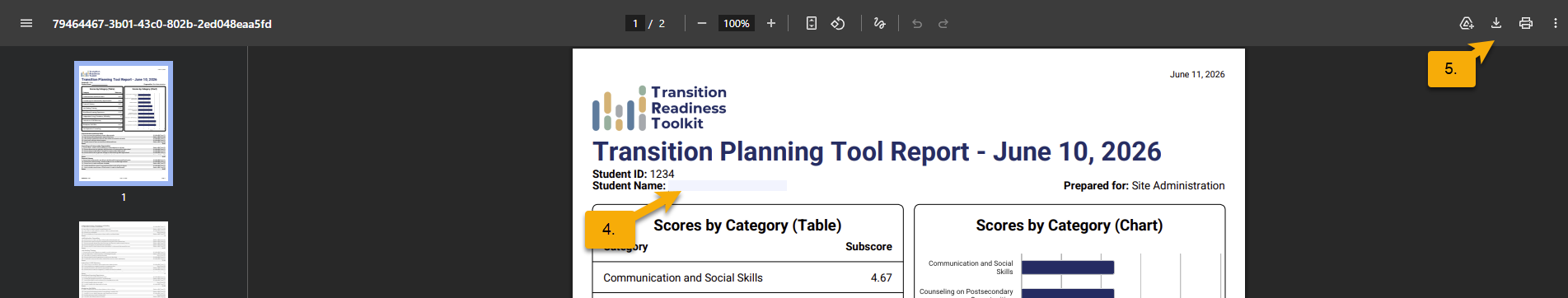Click the 100% zoom level field

click(x=737, y=23)
